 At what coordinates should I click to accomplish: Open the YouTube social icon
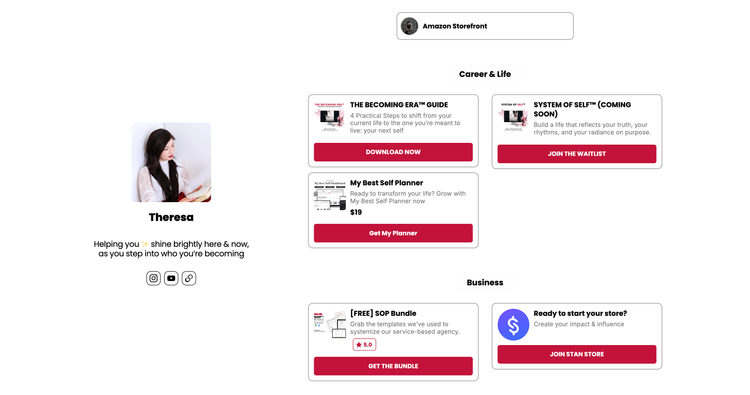171,278
